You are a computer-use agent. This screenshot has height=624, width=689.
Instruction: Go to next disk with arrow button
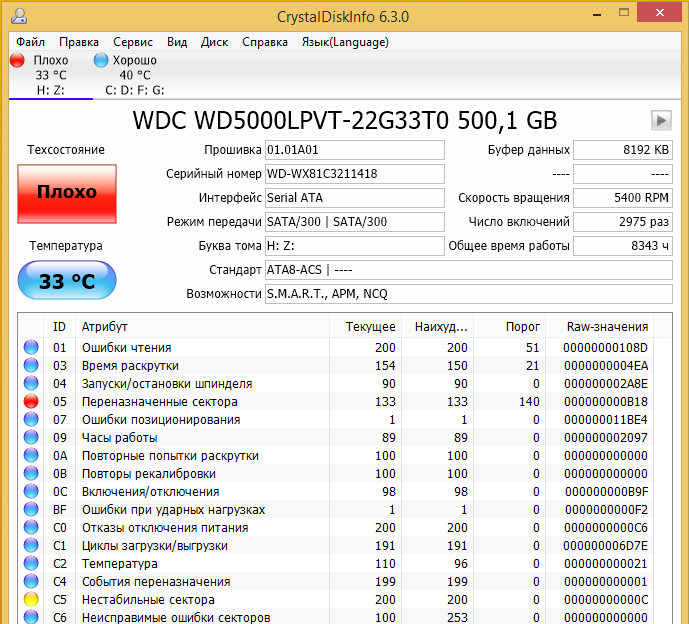tap(661, 120)
